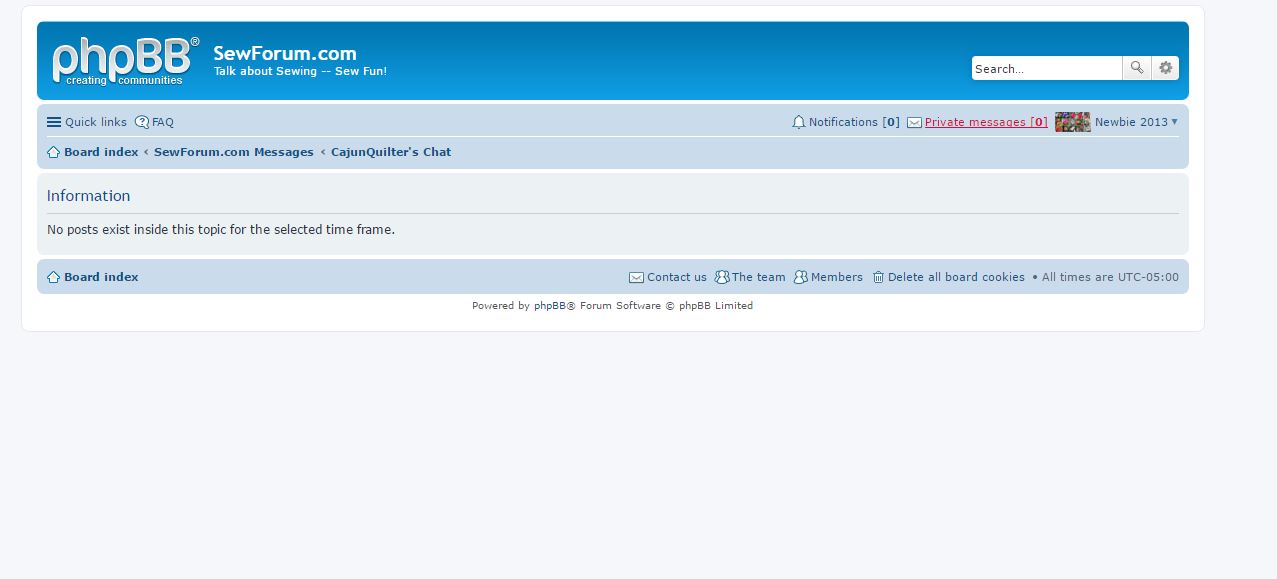Open CajunQuilter's Chat breadcrumb
This screenshot has height=579, width=1277.
[x=391, y=152]
